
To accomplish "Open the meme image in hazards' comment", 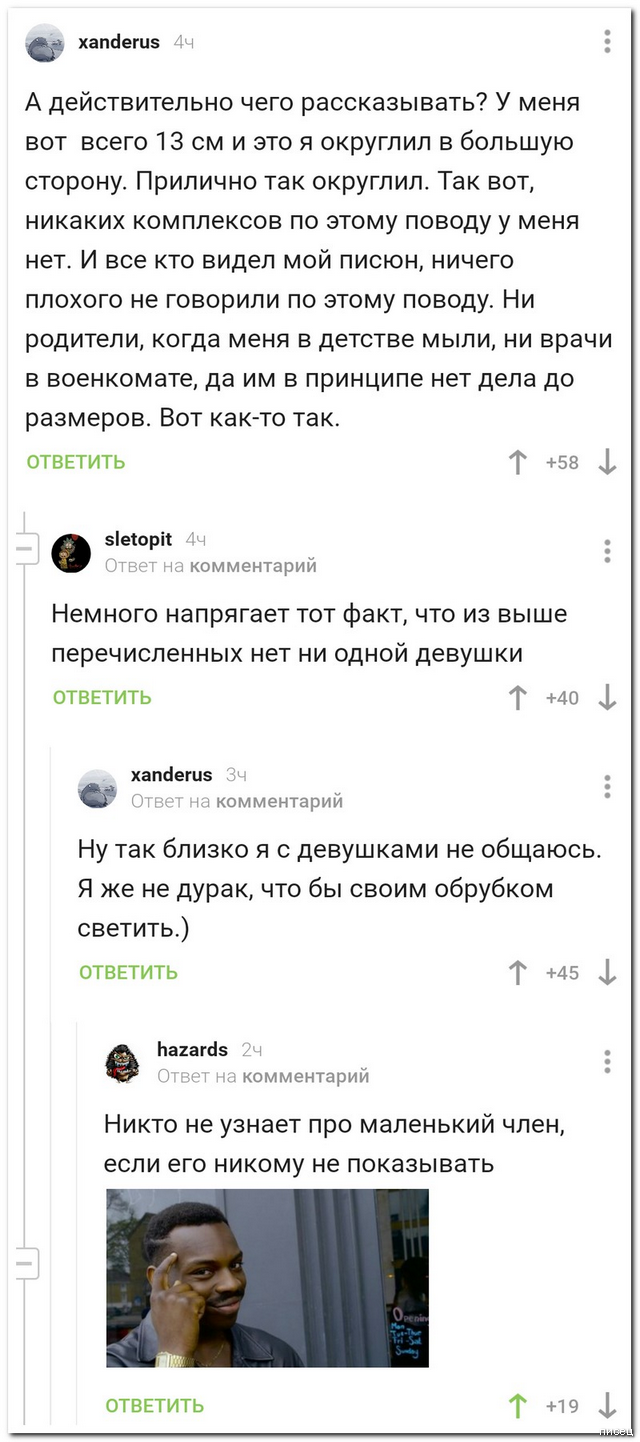I will tap(267, 1278).
